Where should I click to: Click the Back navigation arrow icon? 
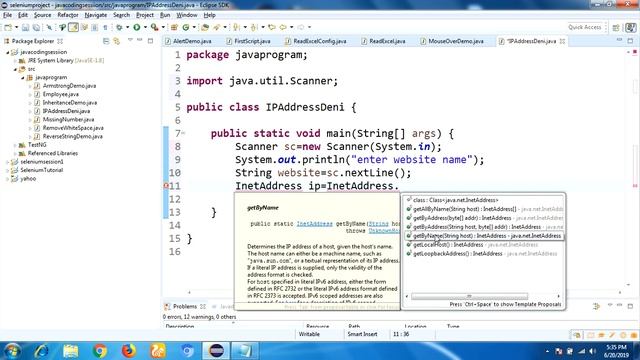tap(283, 27)
